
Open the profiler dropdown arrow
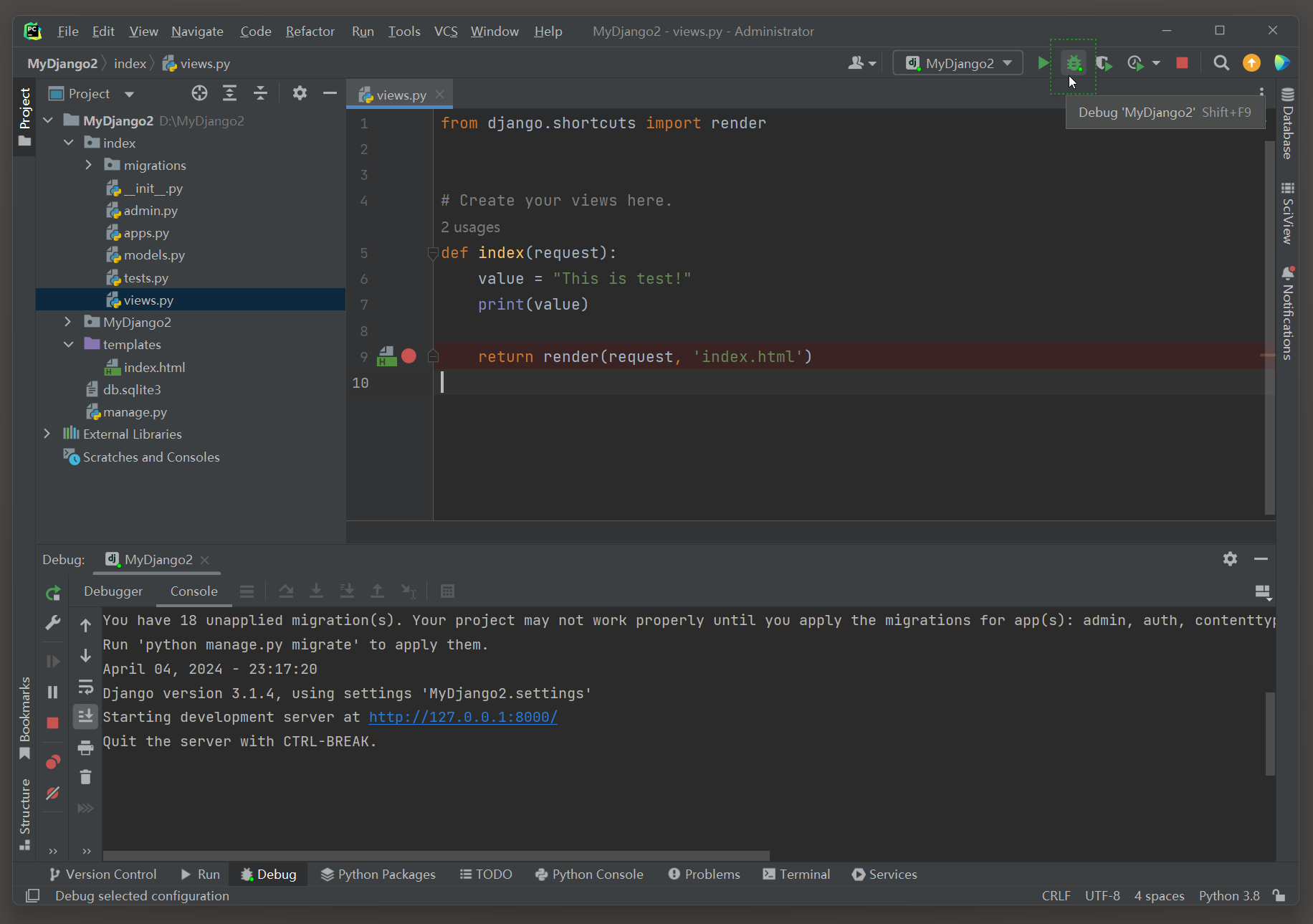(x=1156, y=63)
